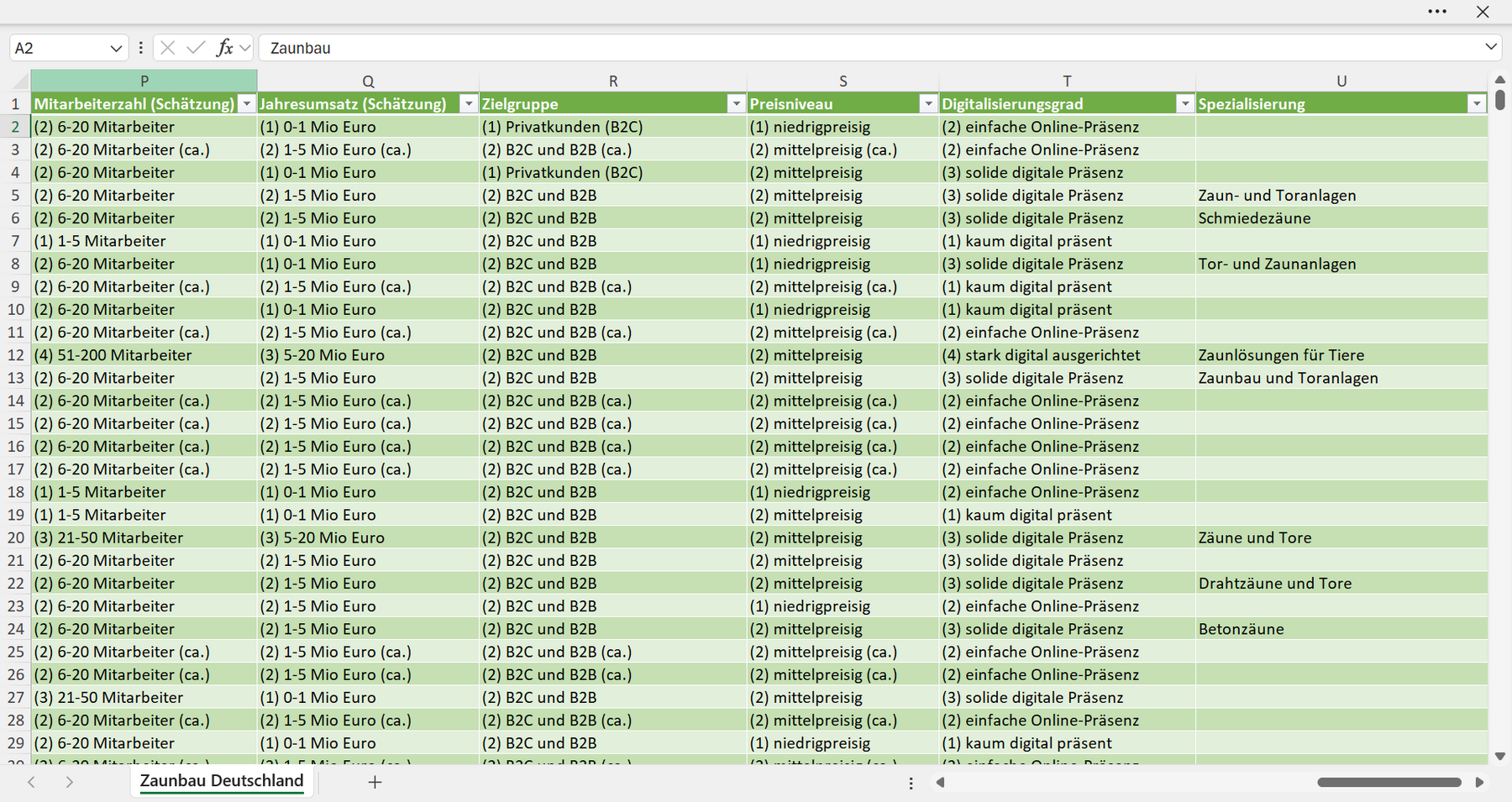This screenshot has width=1512, height=802.
Task: Click the confirm entry checkmark icon
Action: [x=196, y=48]
